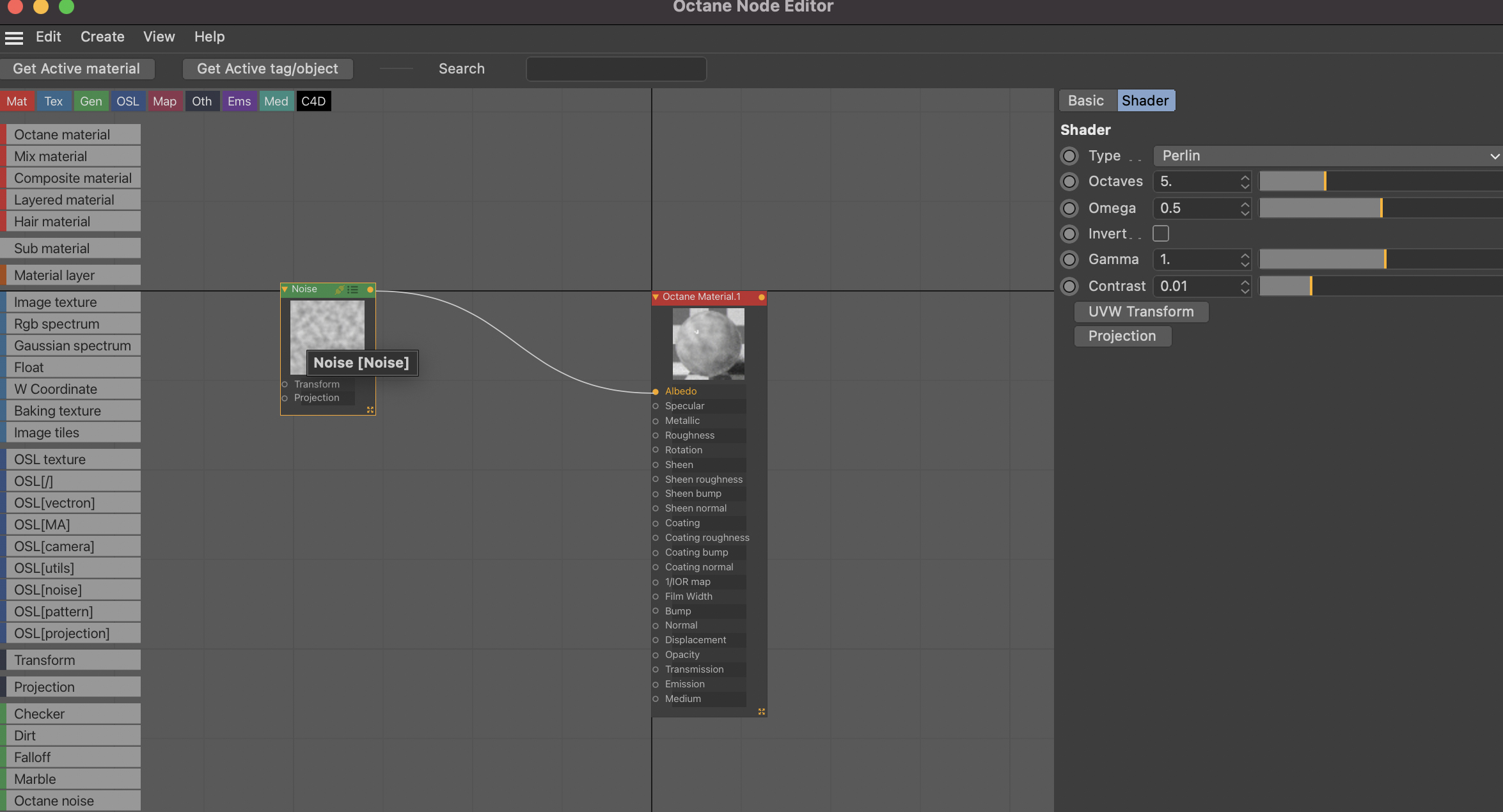Click the Octane Material.1 output port
Viewport: 1503px width, 812px height.
tap(761, 297)
